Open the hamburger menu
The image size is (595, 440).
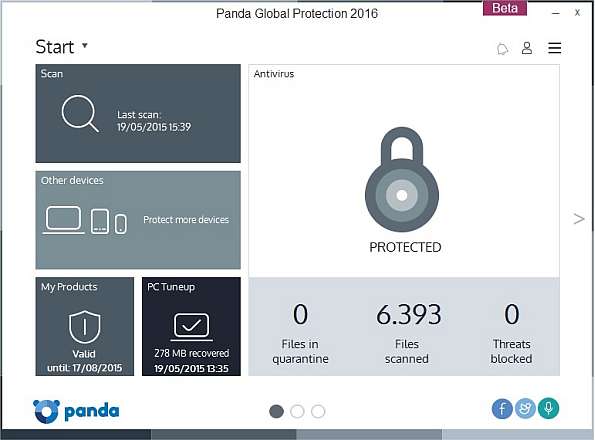click(x=554, y=48)
